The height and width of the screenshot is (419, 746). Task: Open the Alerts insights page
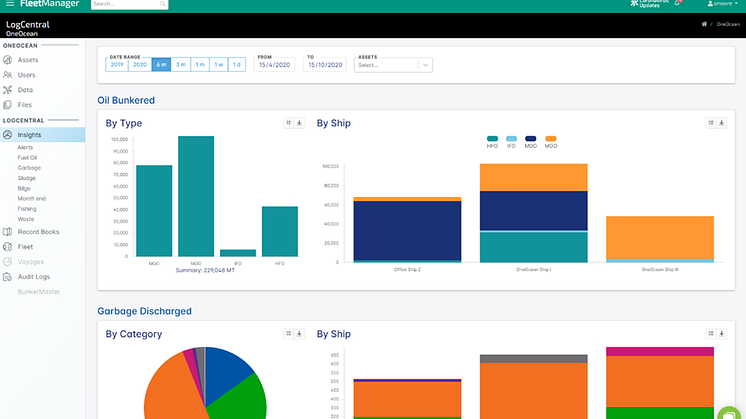(25, 147)
